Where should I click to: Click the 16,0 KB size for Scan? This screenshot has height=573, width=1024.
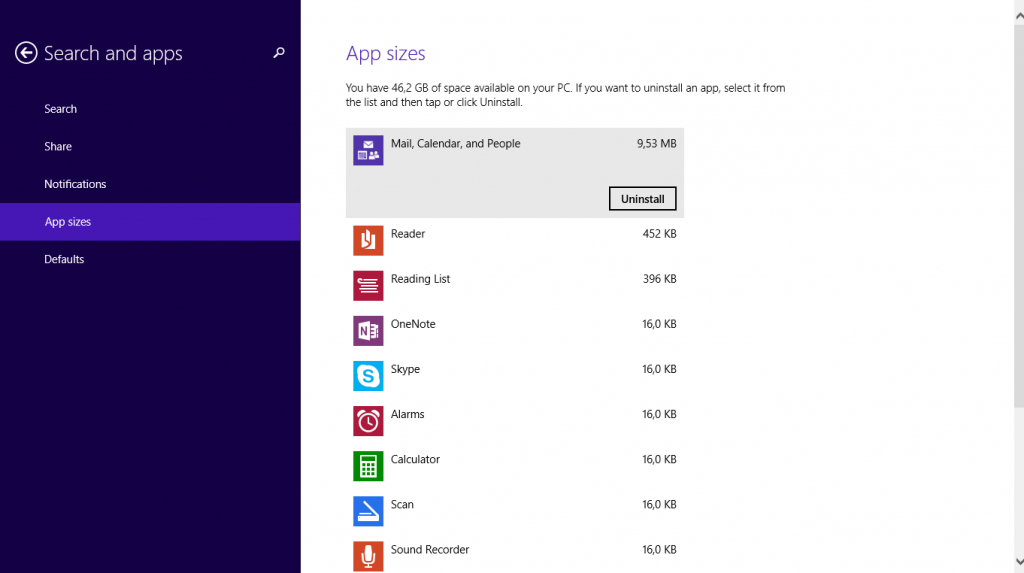[659, 504]
